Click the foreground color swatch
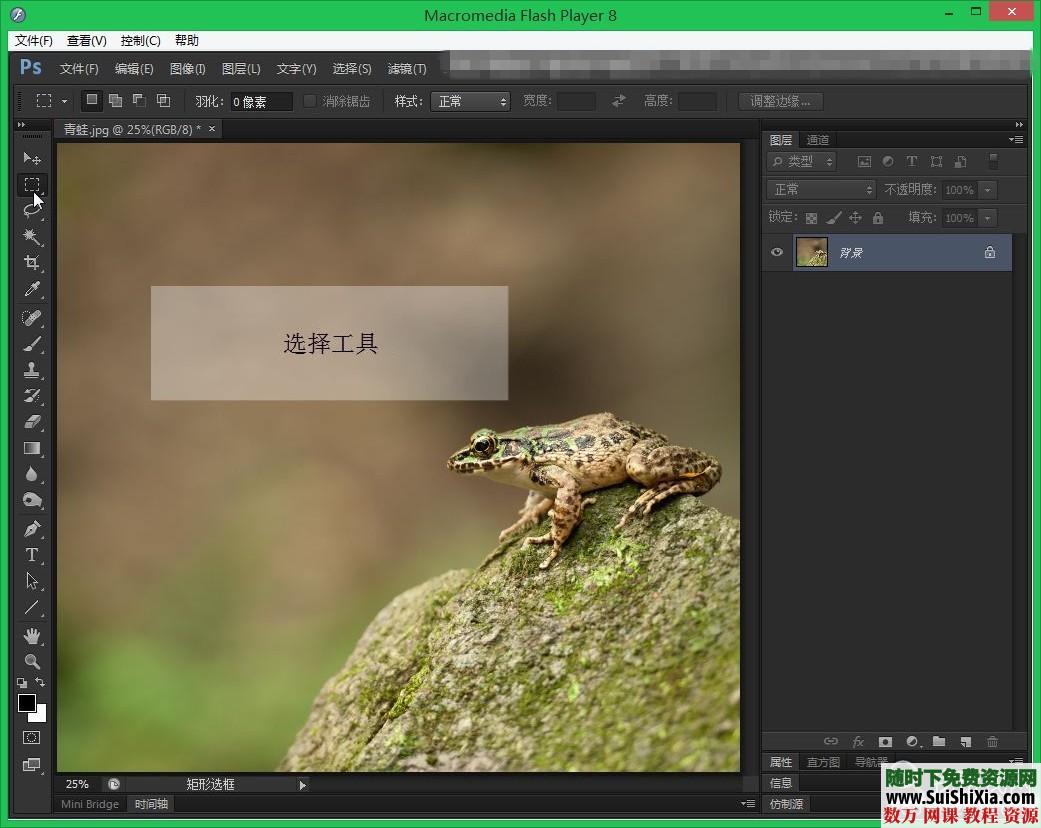The width and height of the screenshot is (1041, 828). tap(27, 704)
